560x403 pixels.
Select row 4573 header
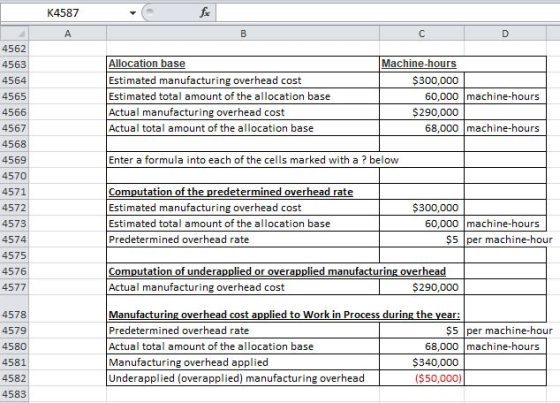tap(14, 224)
